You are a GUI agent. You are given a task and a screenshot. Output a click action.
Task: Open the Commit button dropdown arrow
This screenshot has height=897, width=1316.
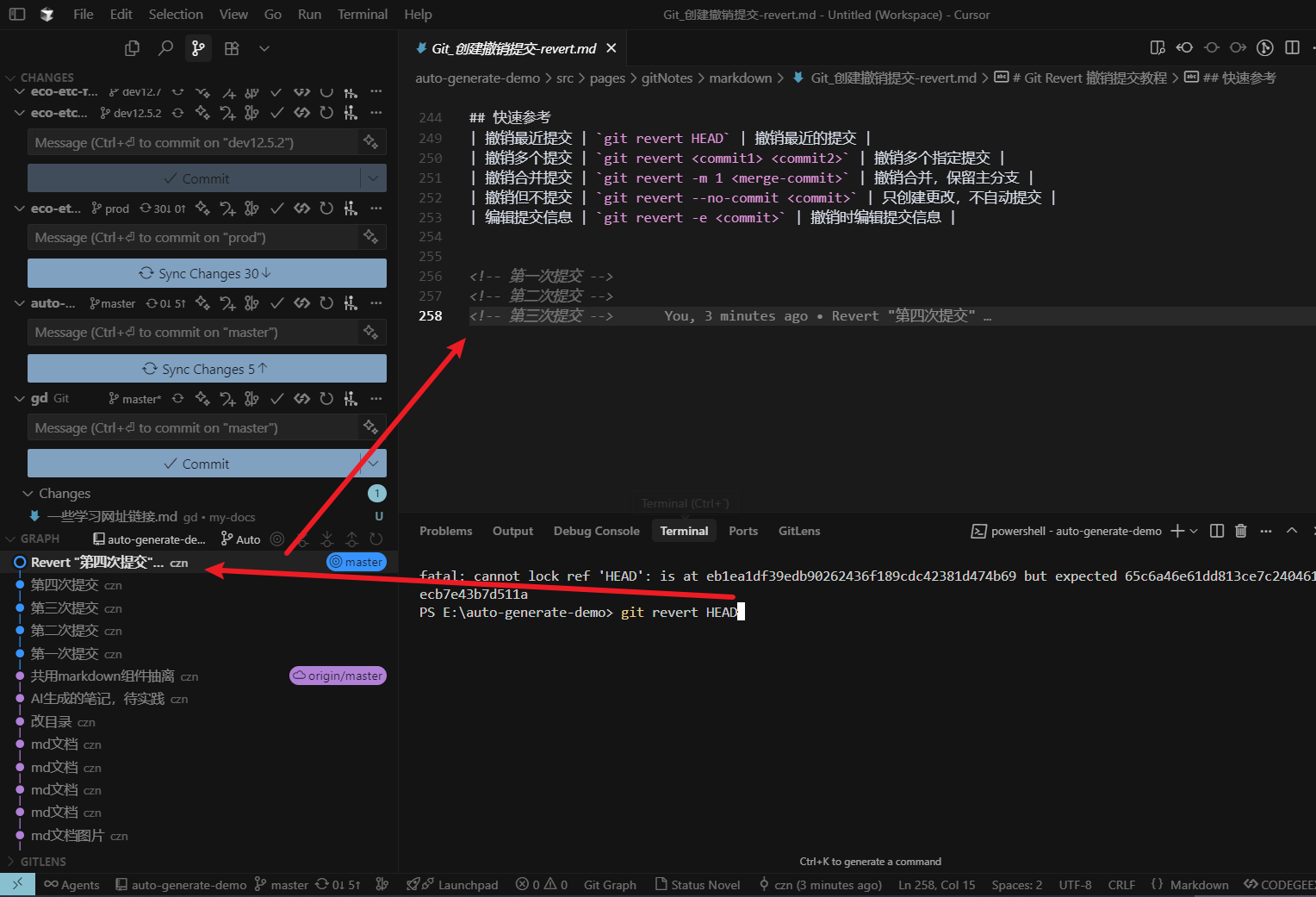coord(373,464)
